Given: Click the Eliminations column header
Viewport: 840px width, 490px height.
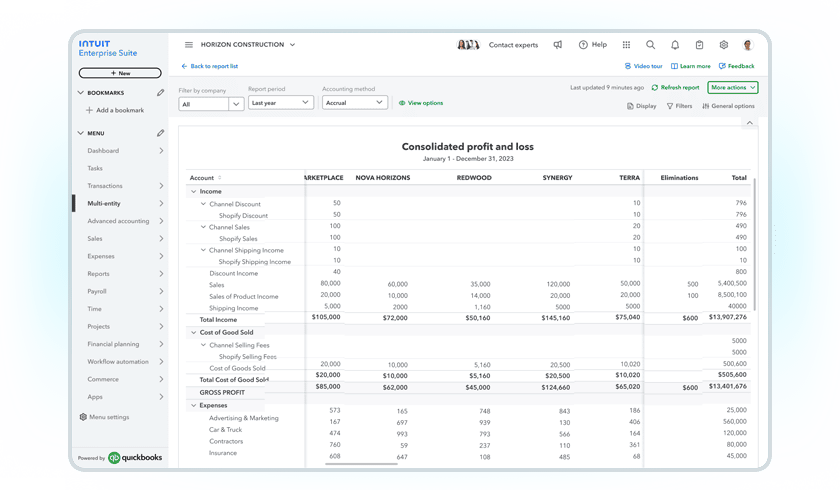Looking at the screenshot, I should pos(679,177).
